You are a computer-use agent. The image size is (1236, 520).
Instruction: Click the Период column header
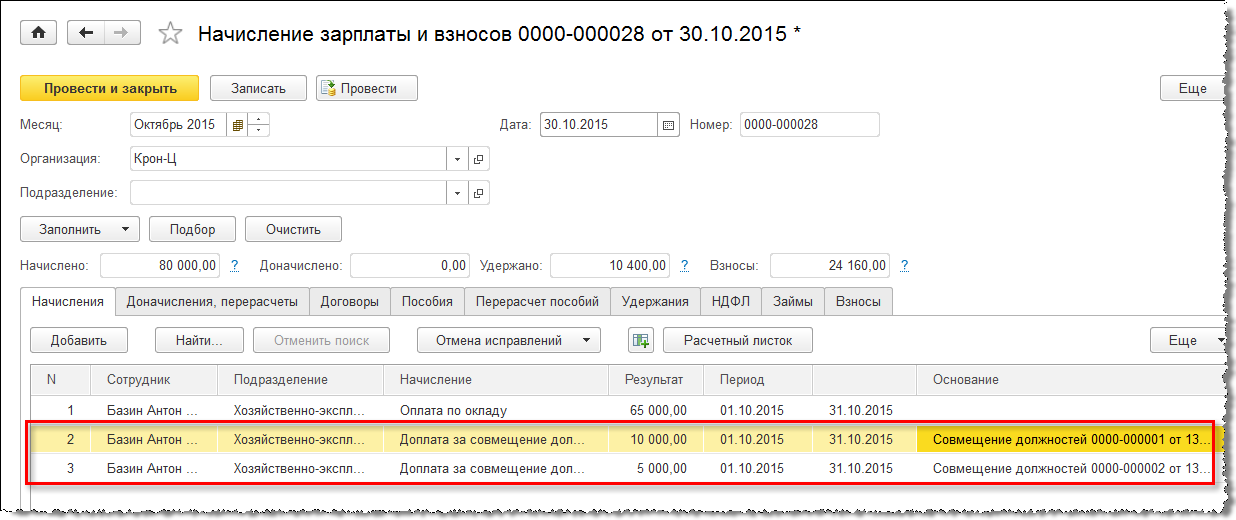[x=758, y=380]
